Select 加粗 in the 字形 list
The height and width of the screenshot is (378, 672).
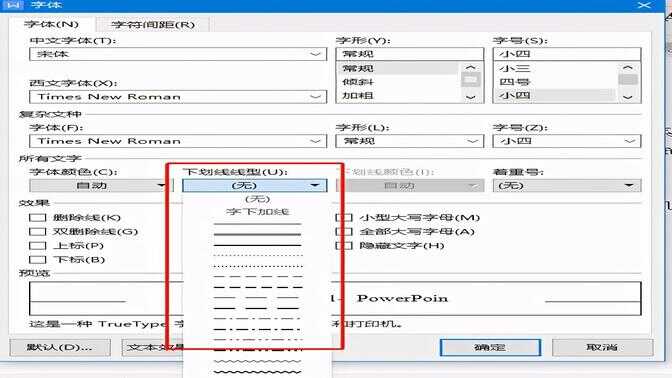coord(398,96)
